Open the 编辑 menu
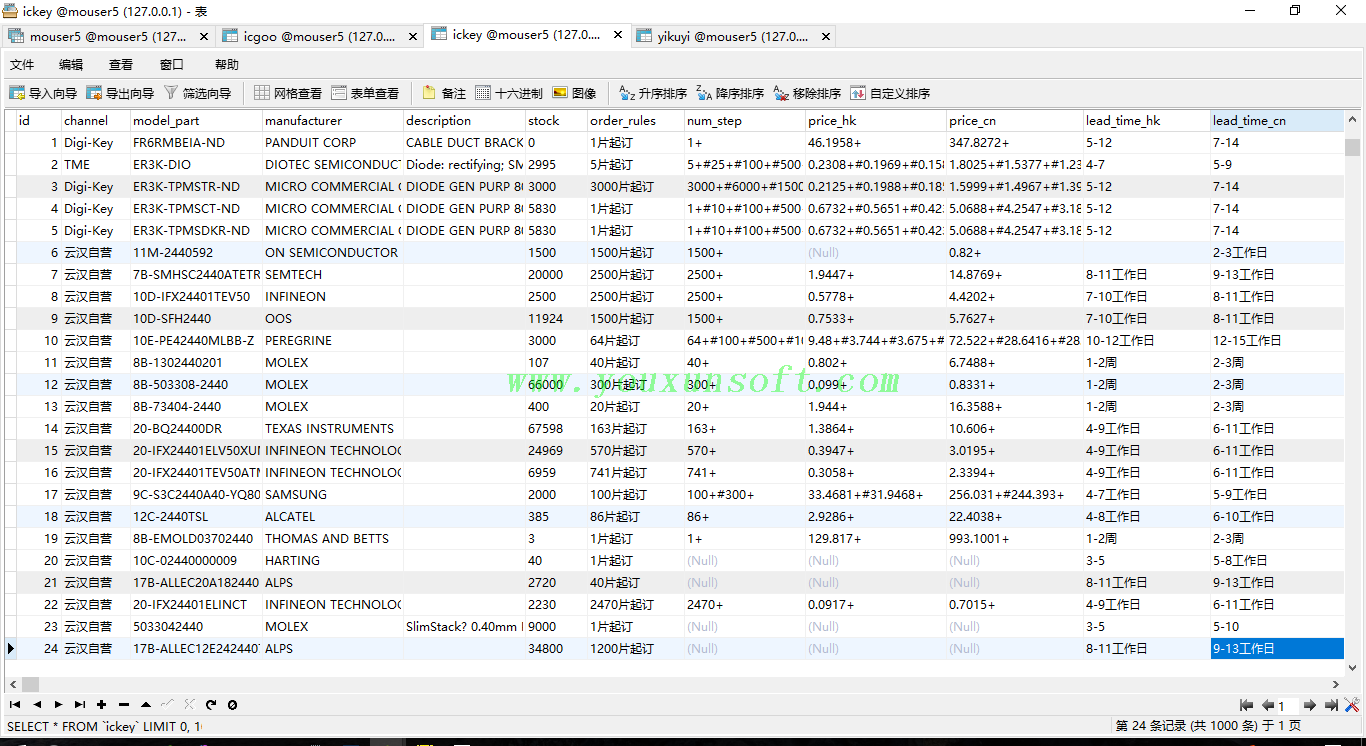 coord(71,64)
